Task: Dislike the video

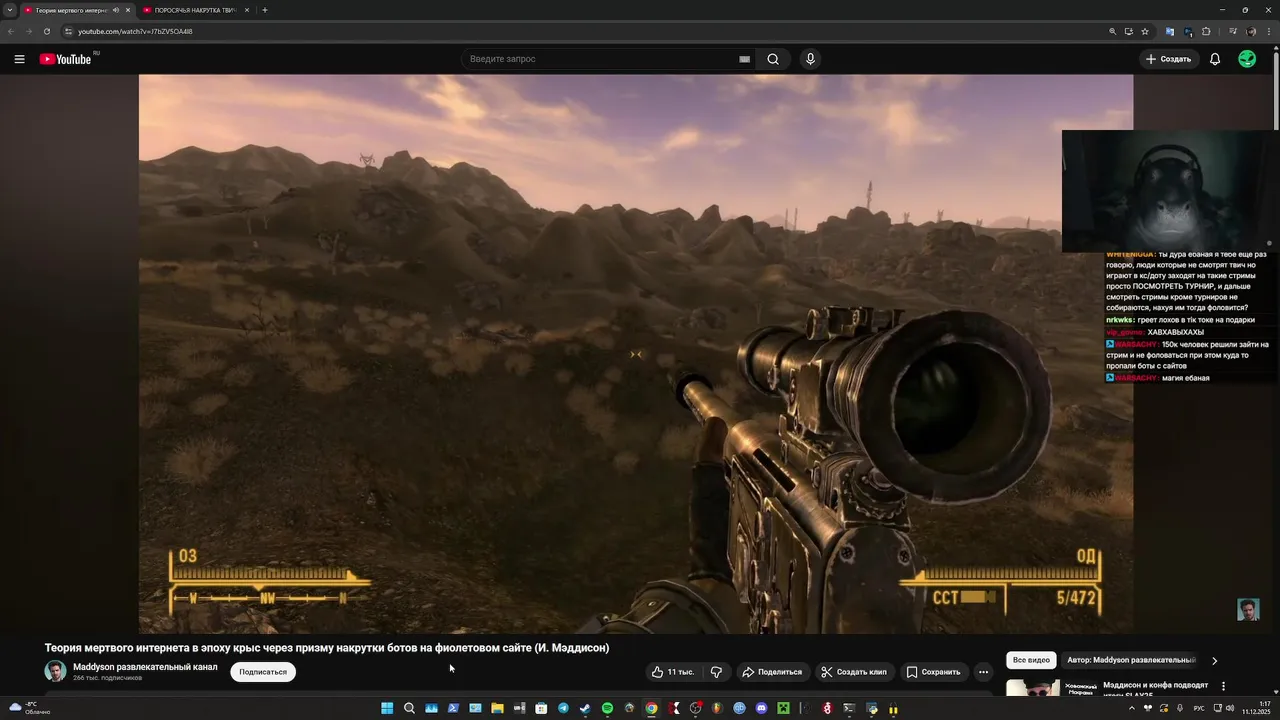Action: (x=716, y=672)
